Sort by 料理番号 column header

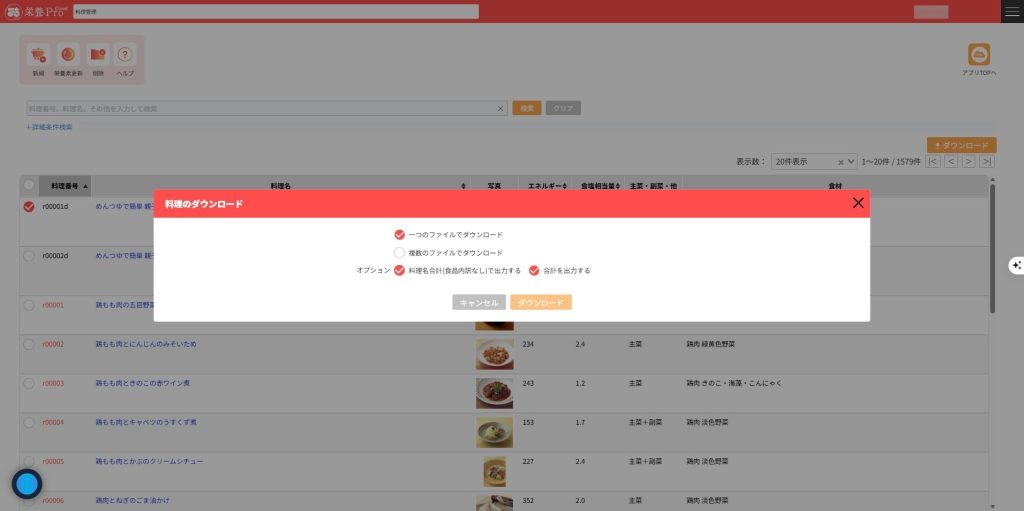70,186
